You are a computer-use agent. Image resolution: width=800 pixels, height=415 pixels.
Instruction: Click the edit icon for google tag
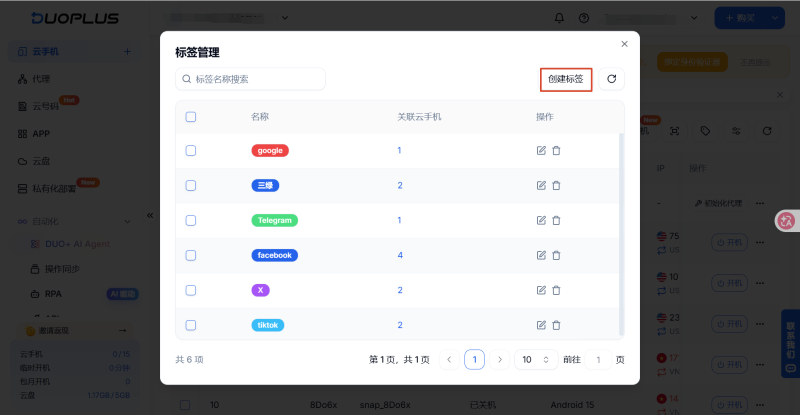click(541, 151)
